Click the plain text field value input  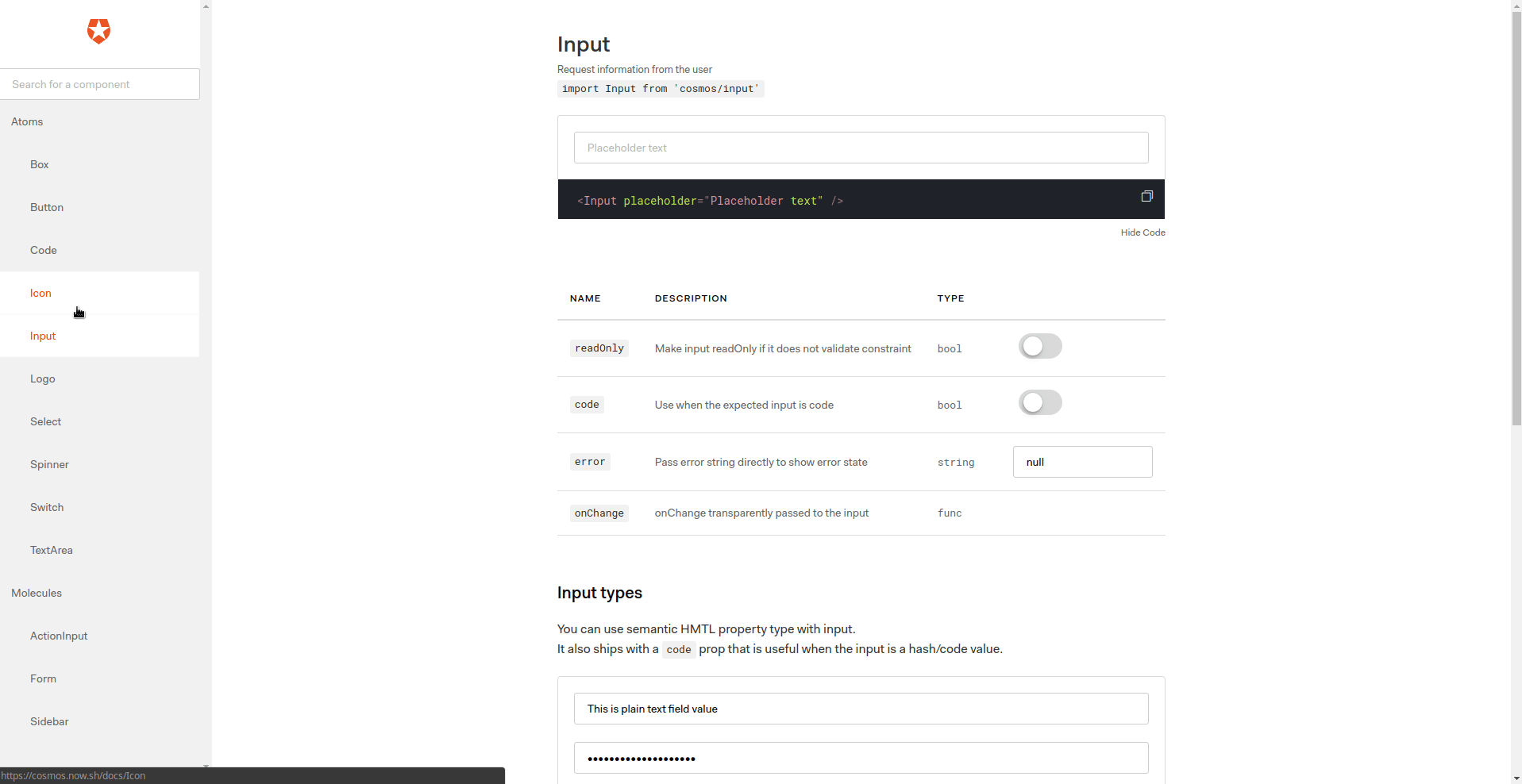tap(861, 709)
